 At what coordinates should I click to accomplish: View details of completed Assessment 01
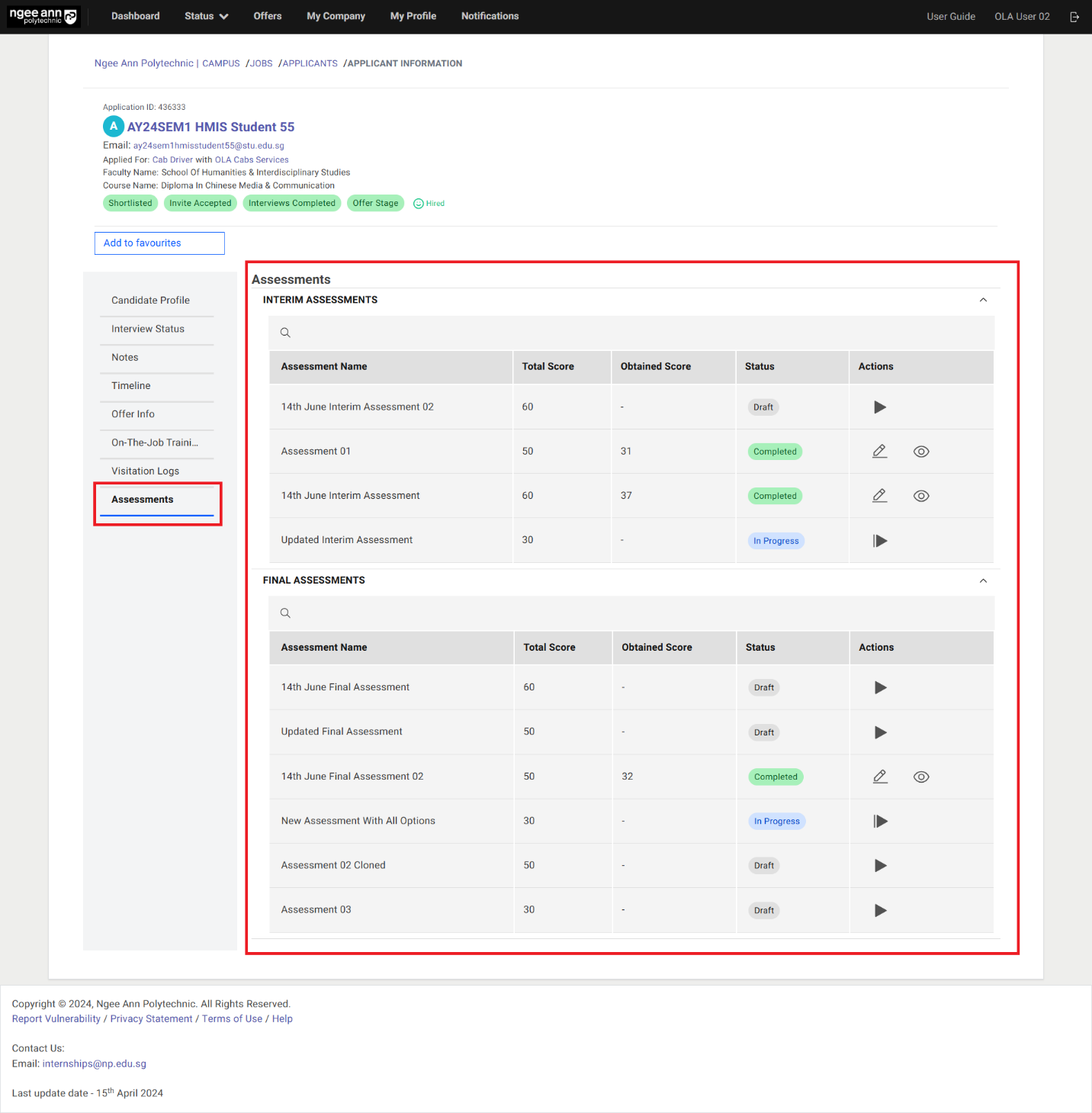[920, 451]
